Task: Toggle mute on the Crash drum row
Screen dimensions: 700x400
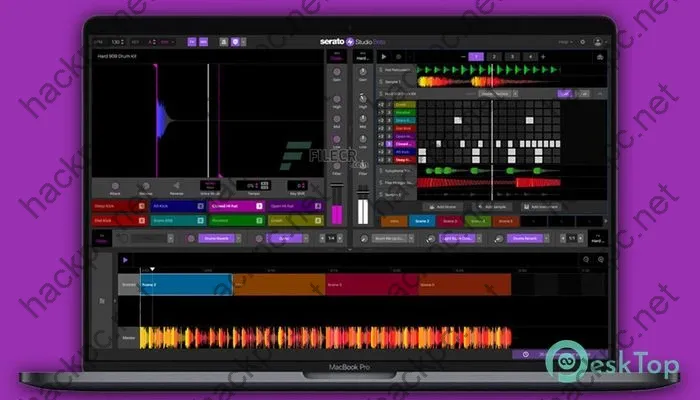Action: click(381, 104)
